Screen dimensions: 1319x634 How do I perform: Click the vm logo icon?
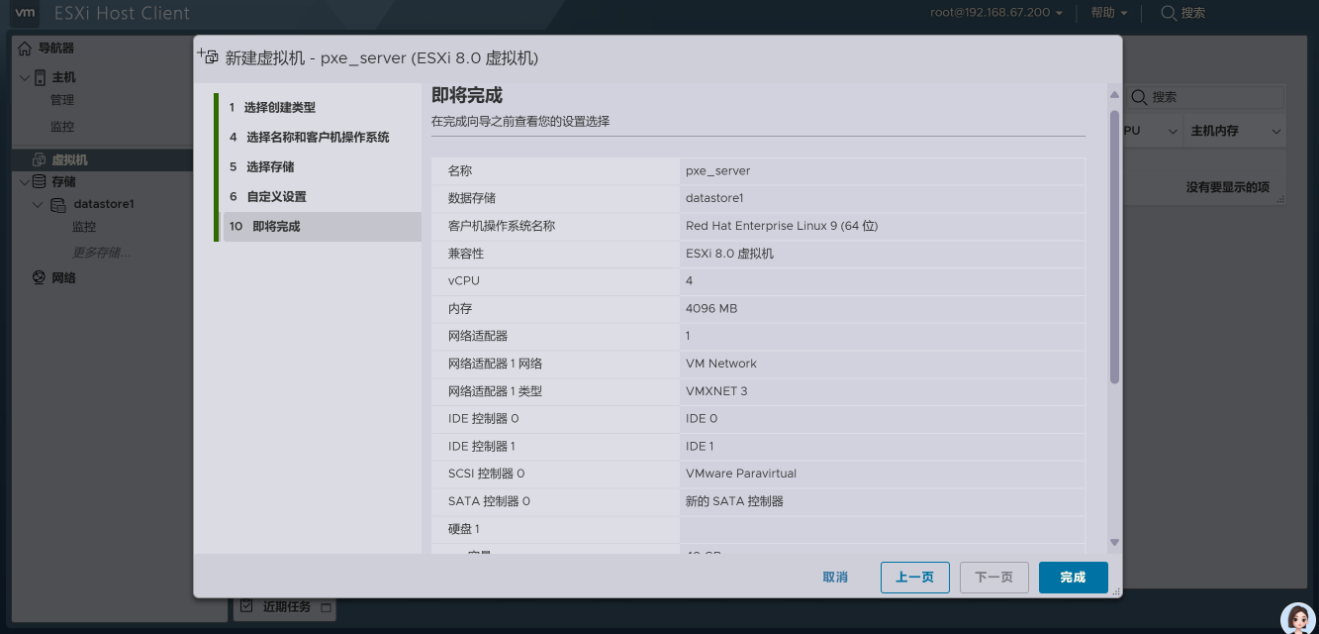pos(25,13)
